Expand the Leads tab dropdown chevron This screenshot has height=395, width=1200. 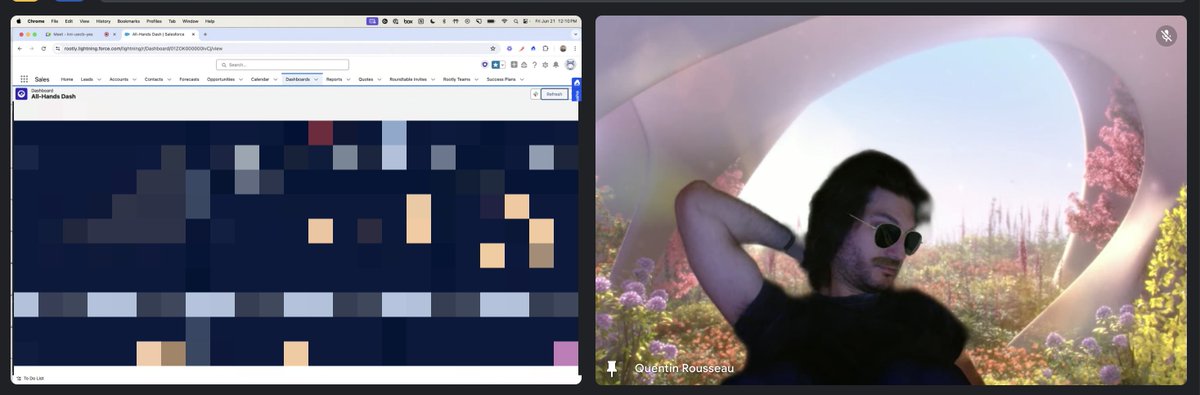point(99,79)
